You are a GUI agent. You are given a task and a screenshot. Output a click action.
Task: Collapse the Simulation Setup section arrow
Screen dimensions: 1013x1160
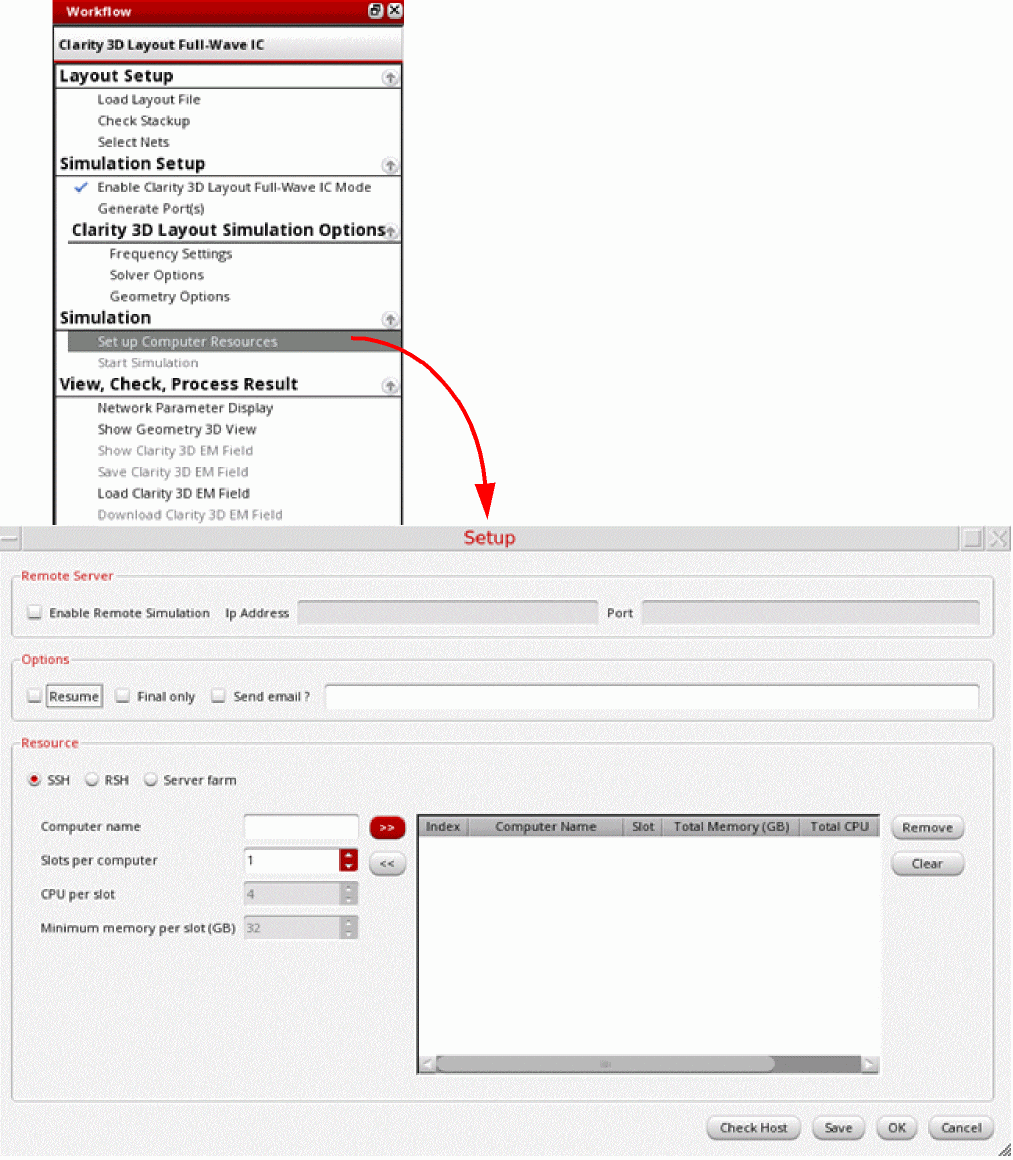390,165
